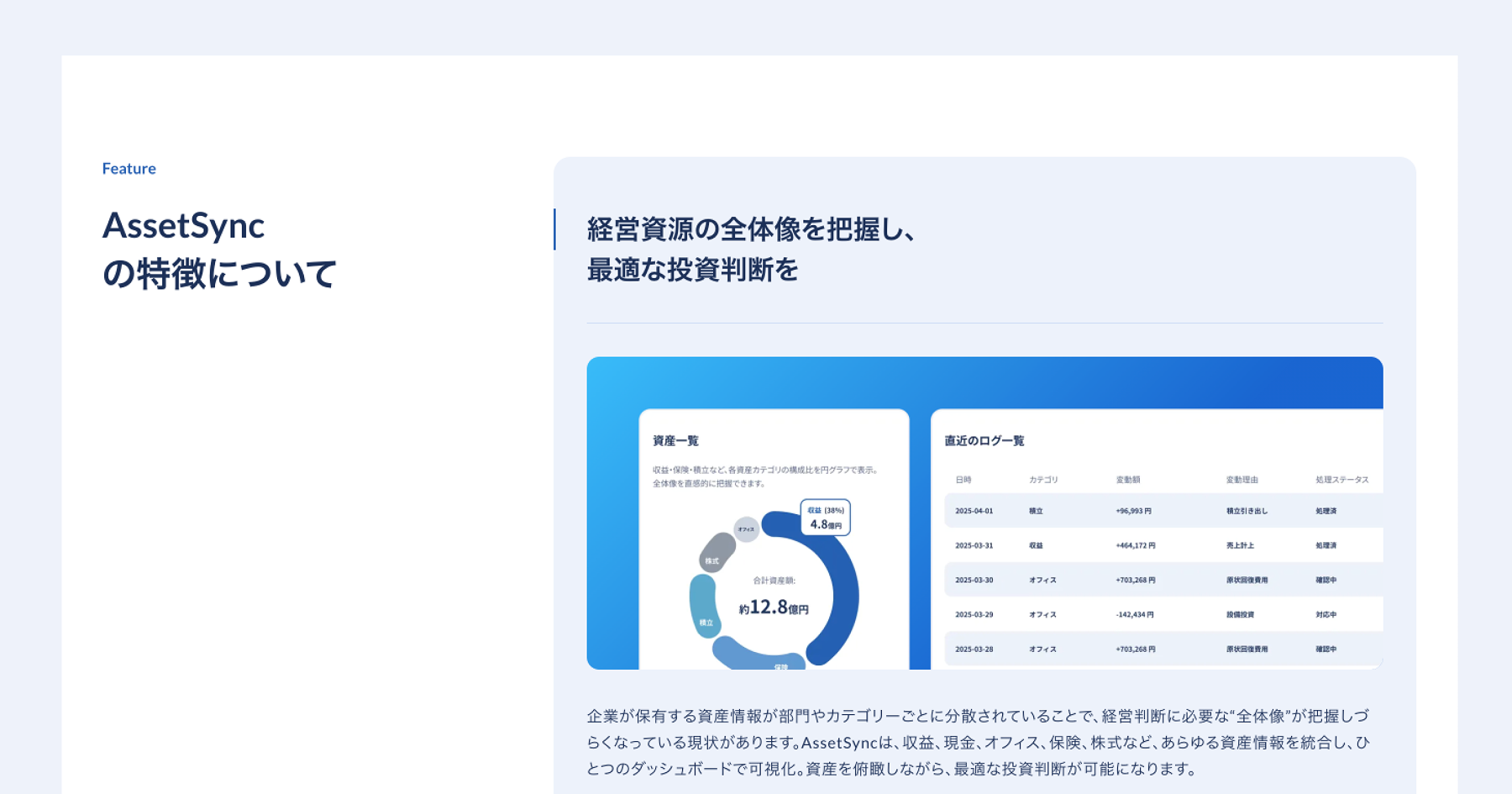Click the "資産一覧" card title
This screenshot has height=794, width=1512.
pyautogui.click(x=675, y=441)
